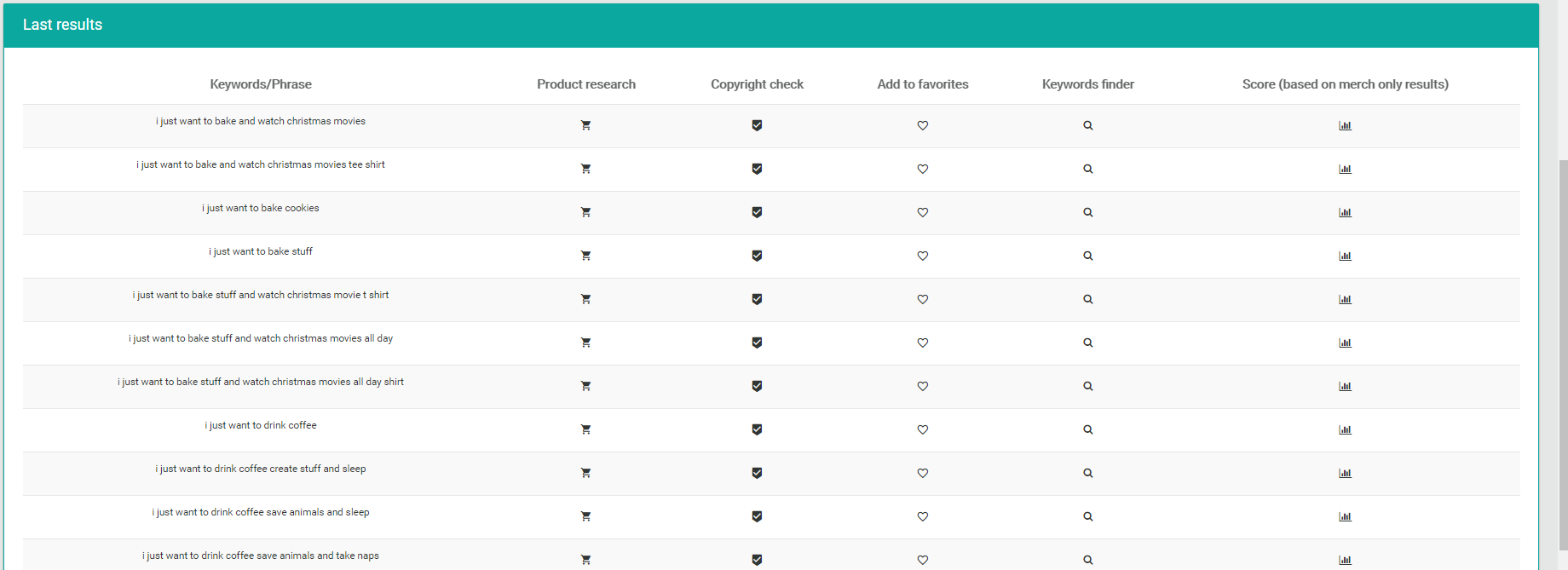Screen dimensions: 1568x570
Task: Show score chart for 'movies all day shirt'
Action: [x=1345, y=386]
